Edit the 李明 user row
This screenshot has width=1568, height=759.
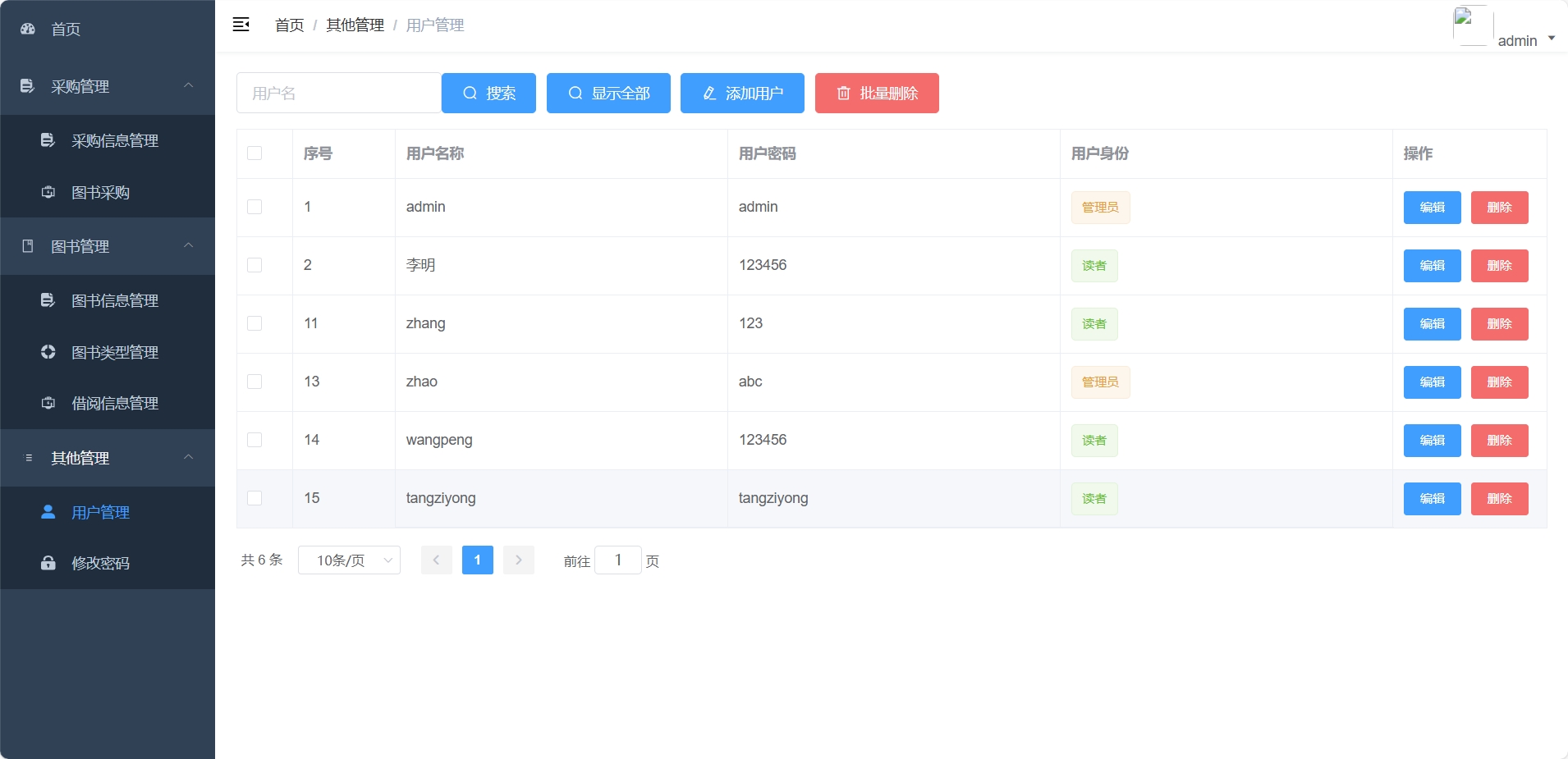pos(1432,266)
